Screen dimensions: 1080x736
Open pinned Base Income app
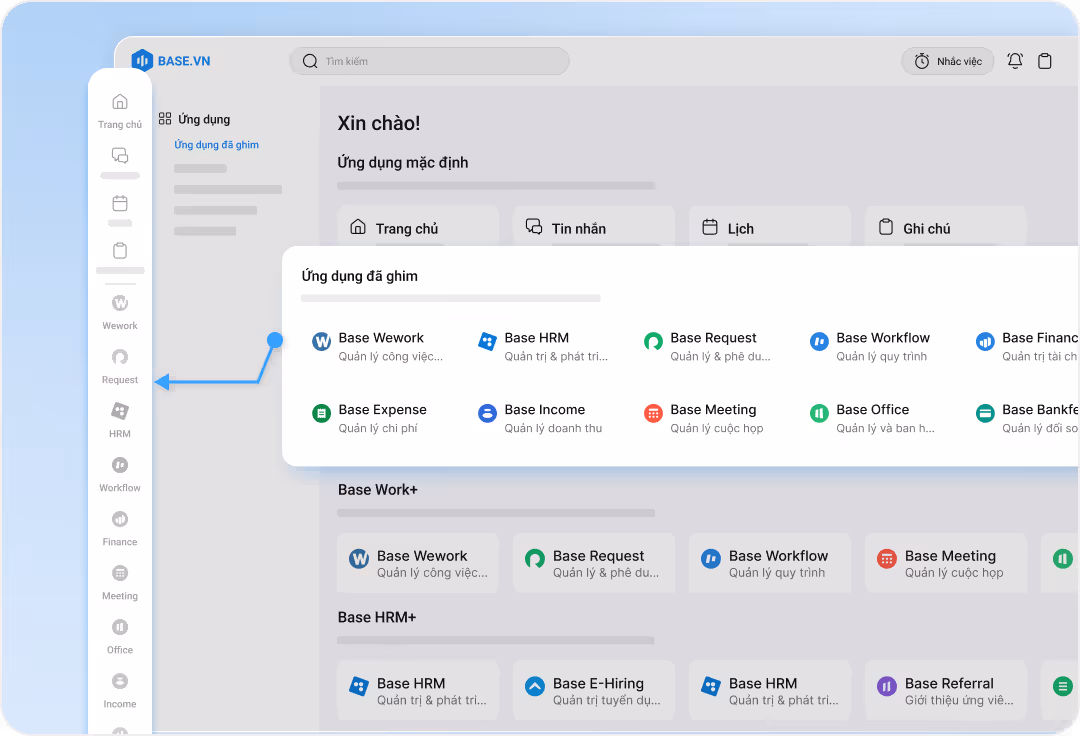pyautogui.click(x=541, y=418)
